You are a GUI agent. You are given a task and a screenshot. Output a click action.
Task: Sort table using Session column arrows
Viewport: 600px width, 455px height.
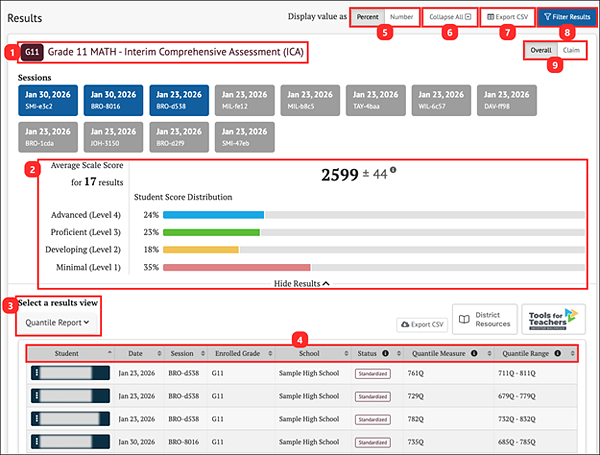pos(203,353)
